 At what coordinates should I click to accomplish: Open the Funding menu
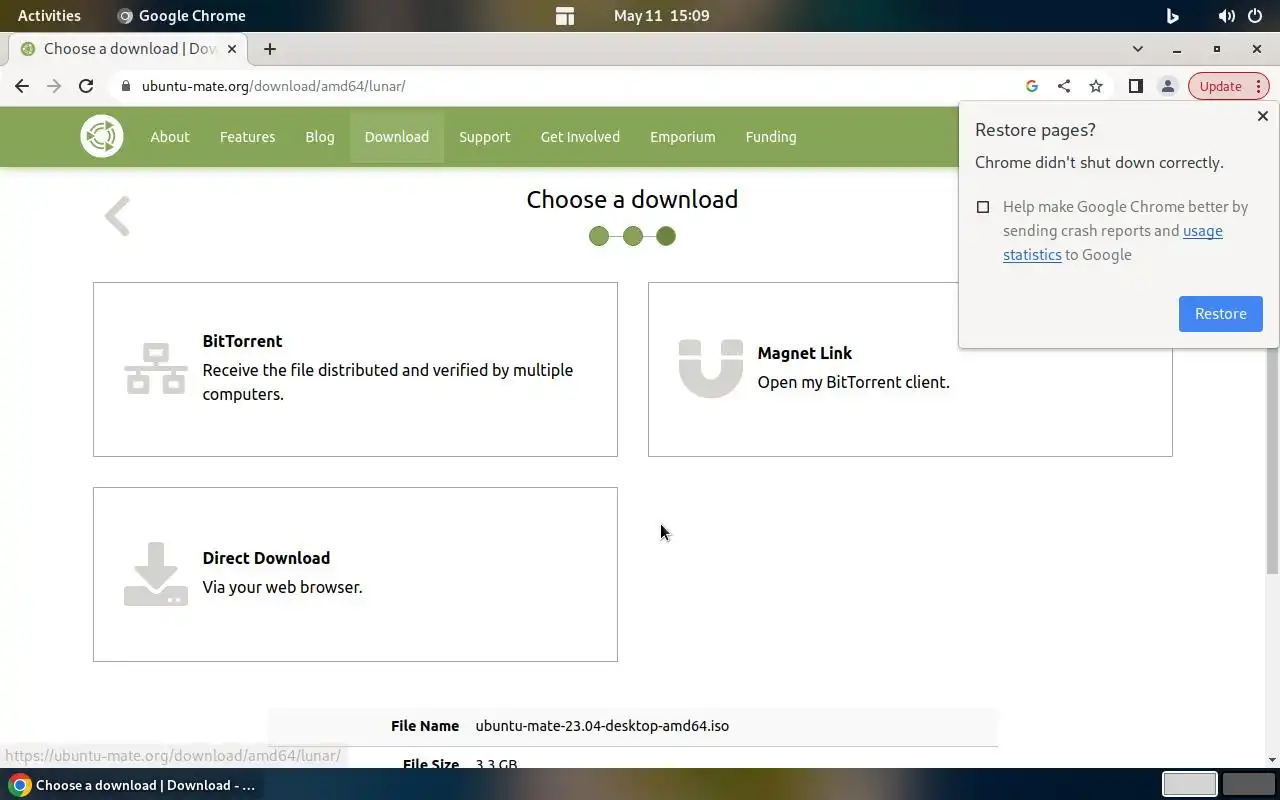(771, 137)
